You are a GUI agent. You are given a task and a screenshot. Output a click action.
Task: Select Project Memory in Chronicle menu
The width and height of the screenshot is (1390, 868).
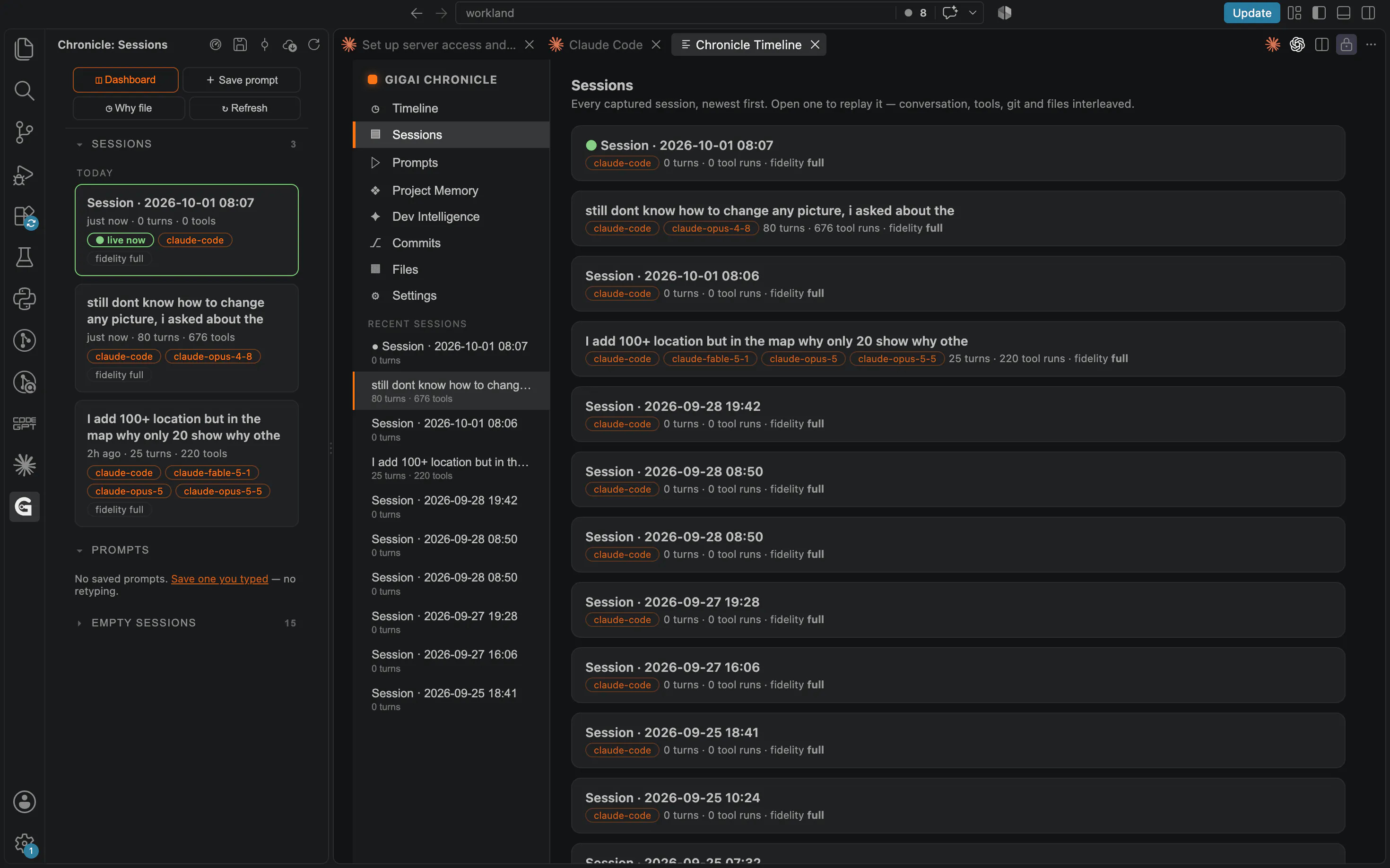click(451, 191)
